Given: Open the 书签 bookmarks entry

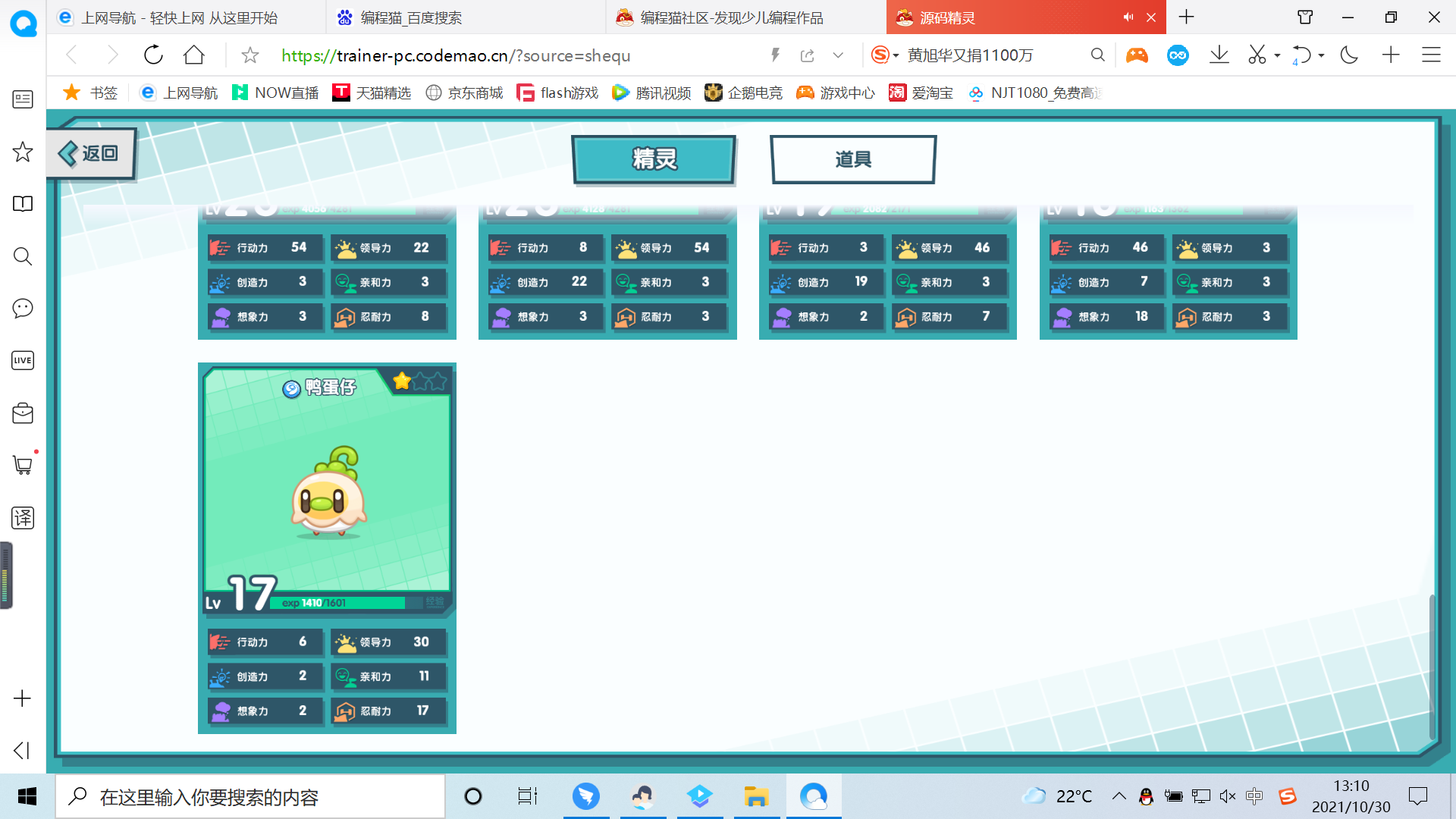Looking at the screenshot, I should tap(90, 93).
